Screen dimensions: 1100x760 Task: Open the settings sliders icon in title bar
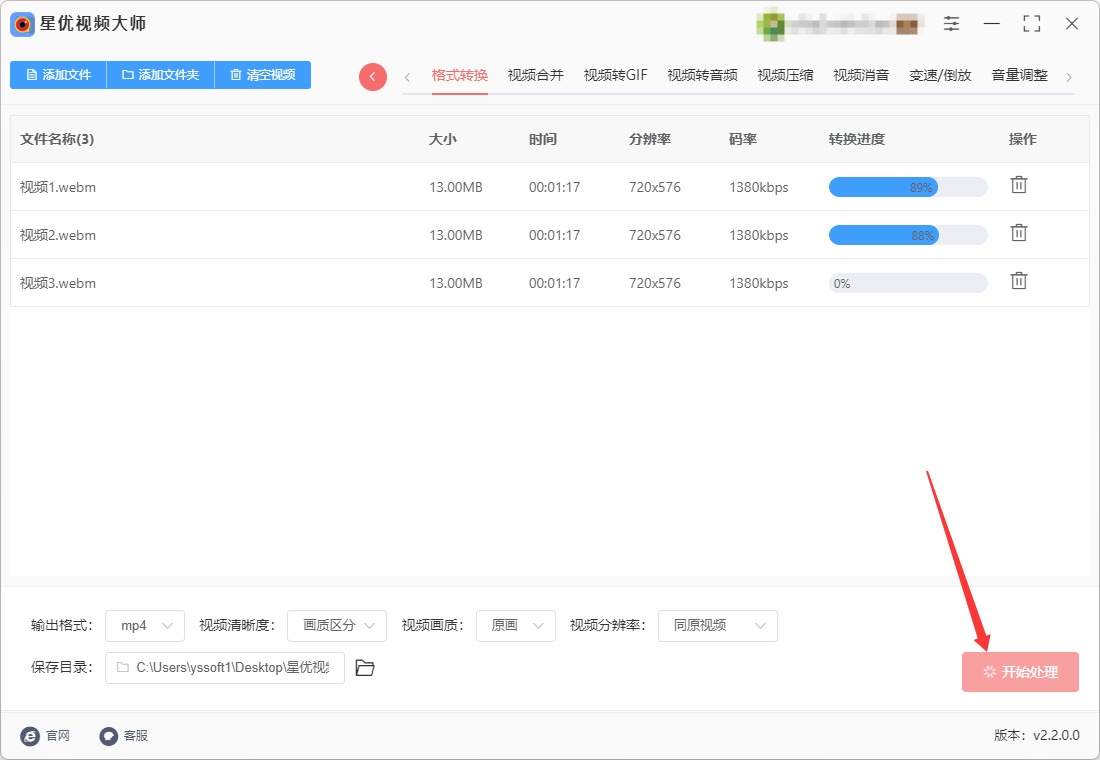click(951, 24)
